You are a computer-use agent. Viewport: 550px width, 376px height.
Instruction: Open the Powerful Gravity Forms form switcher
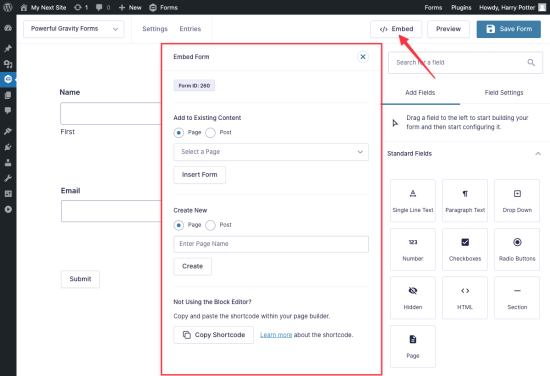point(74,29)
